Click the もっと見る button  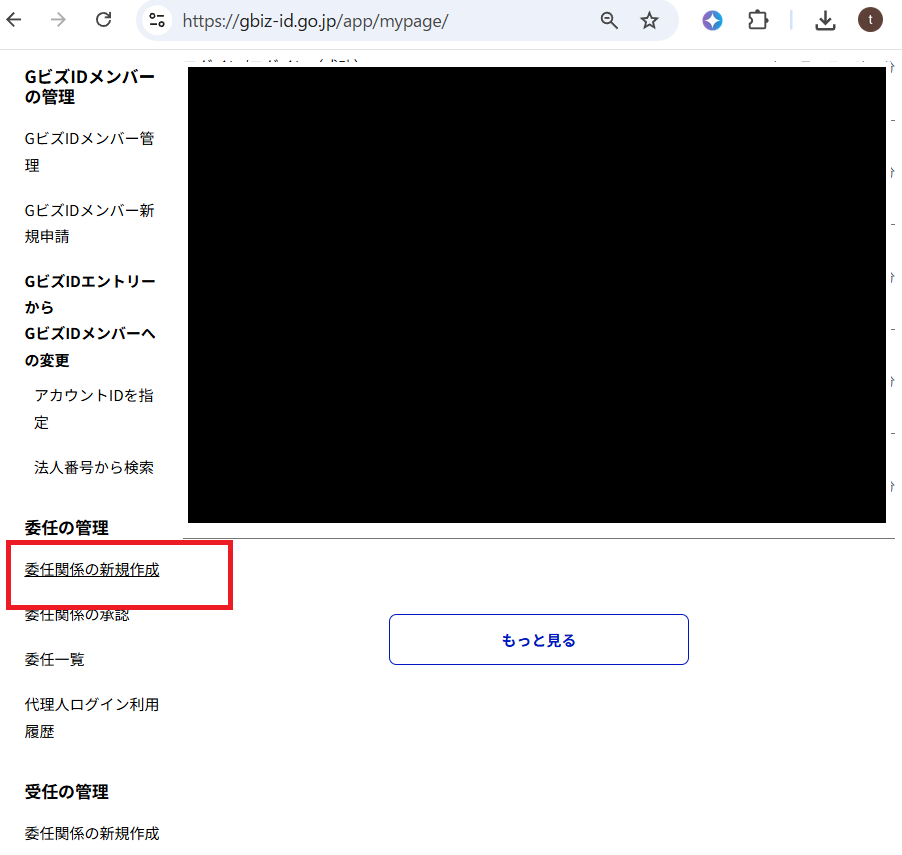point(538,640)
